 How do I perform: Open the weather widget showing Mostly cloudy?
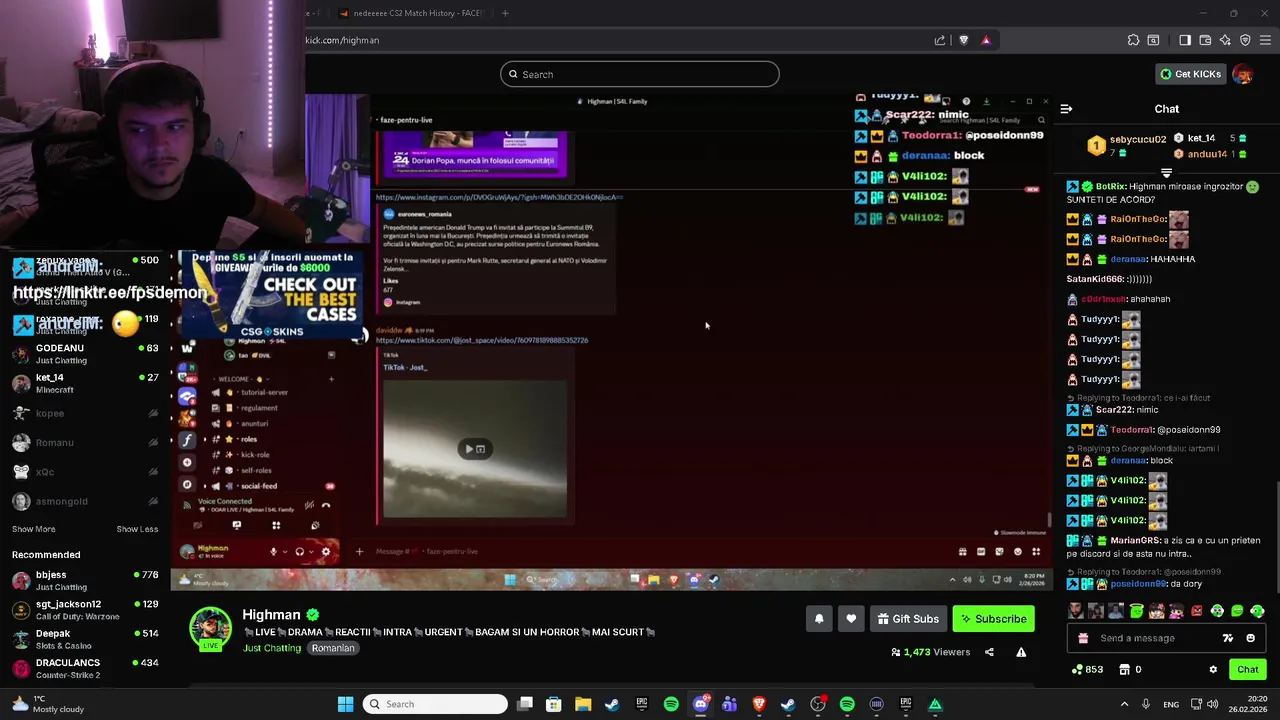pyautogui.click(x=48, y=704)
